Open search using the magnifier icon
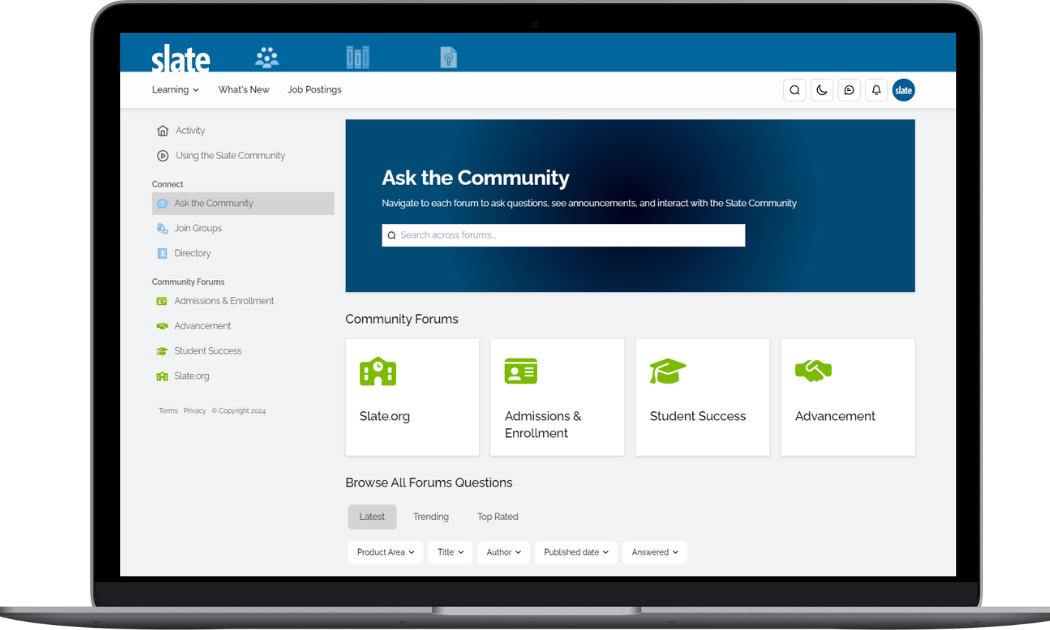 point(794,90)
